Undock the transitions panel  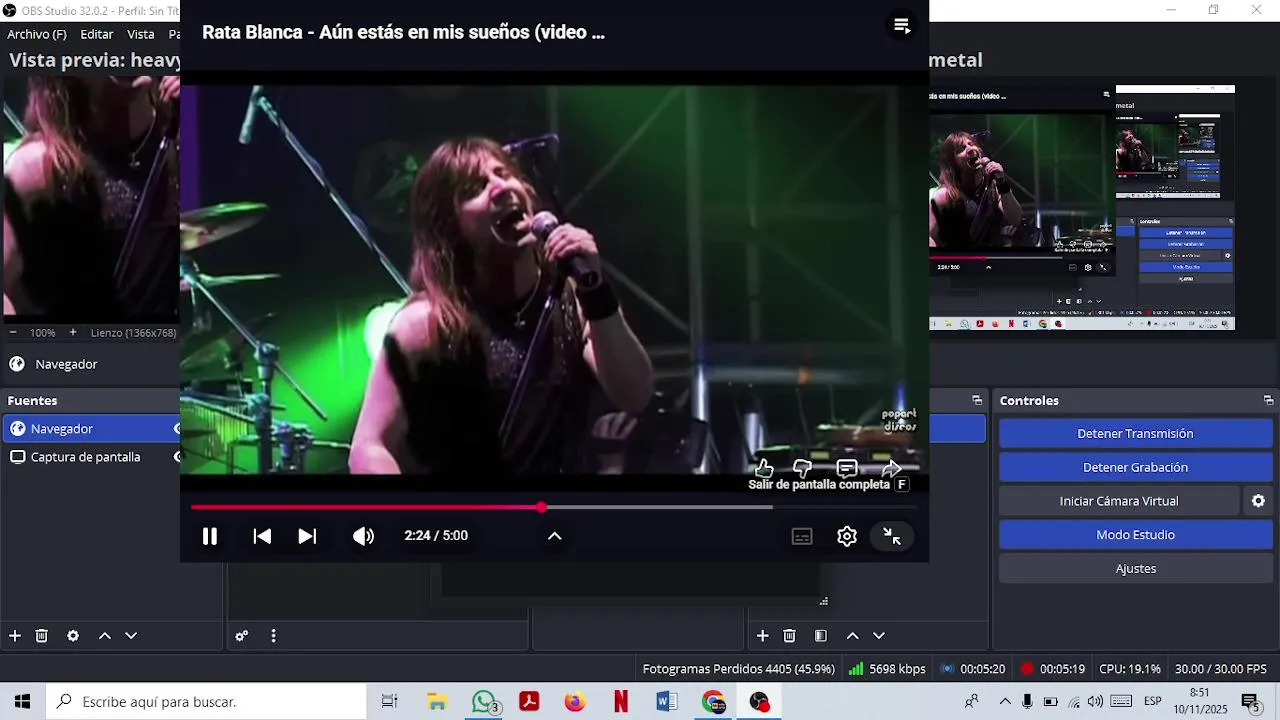tap(977, 400)
